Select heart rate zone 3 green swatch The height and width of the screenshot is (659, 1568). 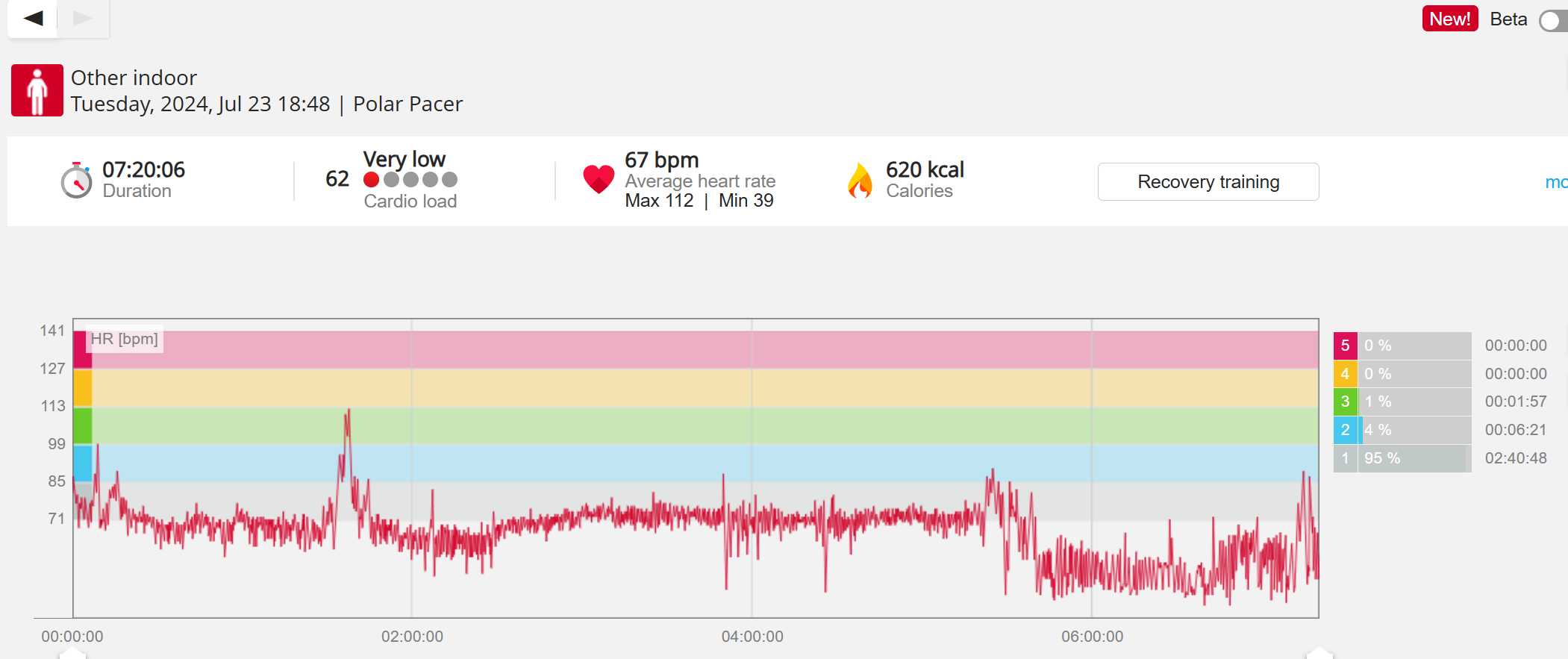click(x=1345, y=402)
